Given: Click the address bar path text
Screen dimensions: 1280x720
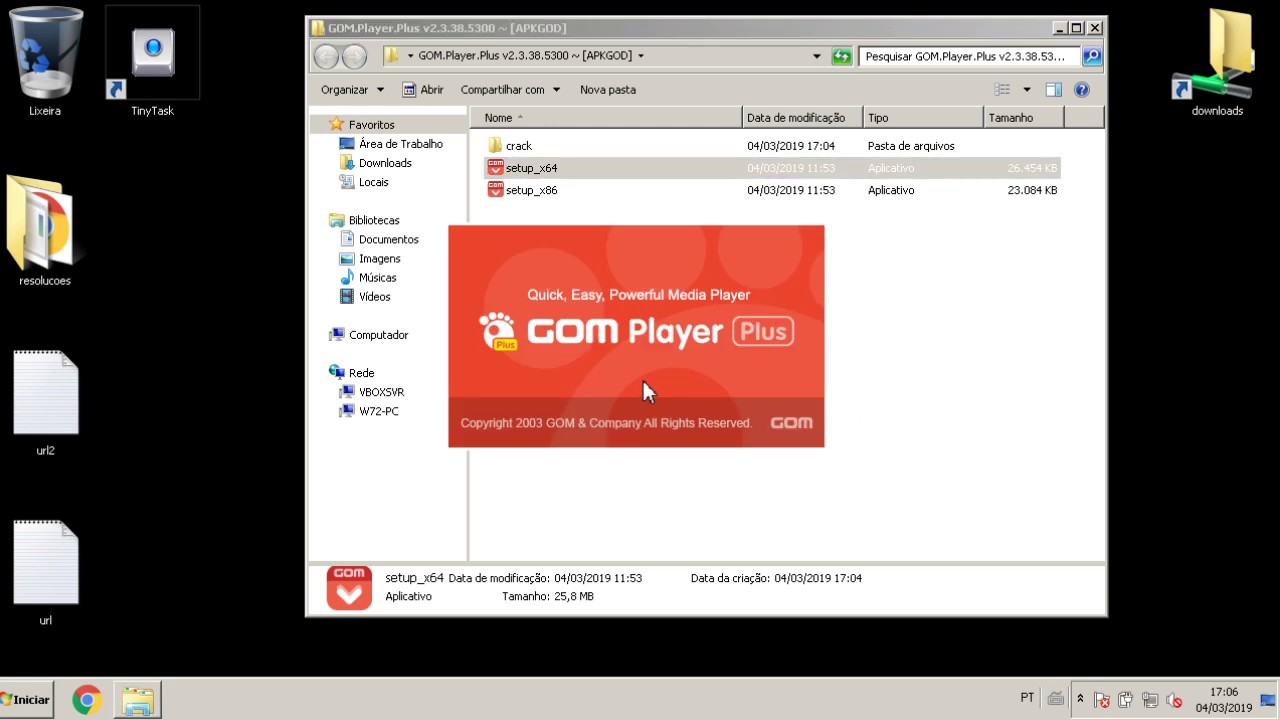Looking at the screenshot, I should point(525,56).
